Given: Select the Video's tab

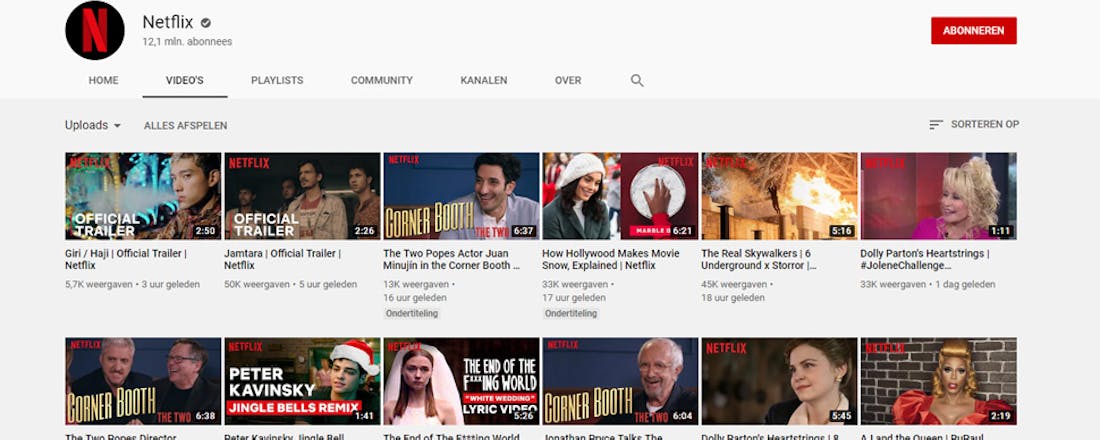Looking at the screenshot, I should pos(185,81).
